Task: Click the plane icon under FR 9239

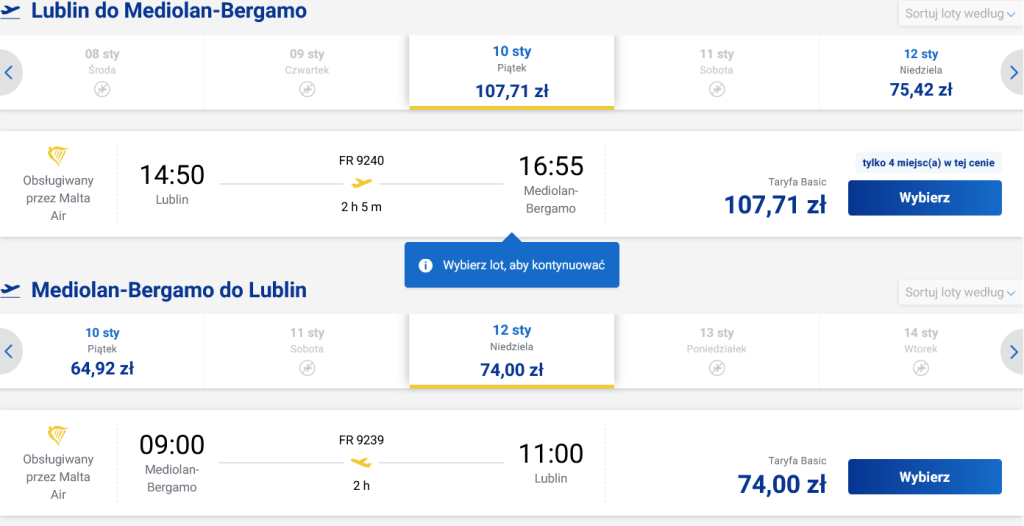Action: click(361, 462)
